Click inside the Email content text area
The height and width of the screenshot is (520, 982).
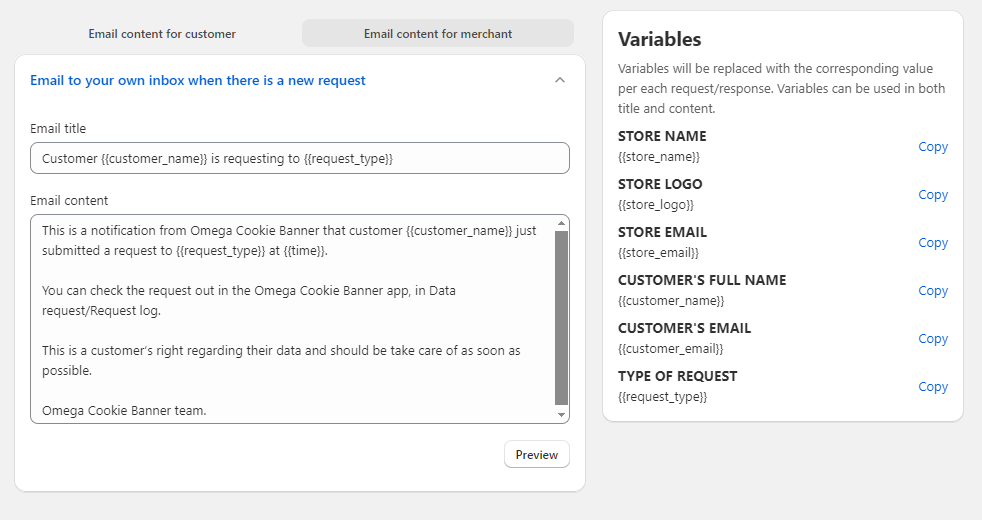tap(290, 320)
